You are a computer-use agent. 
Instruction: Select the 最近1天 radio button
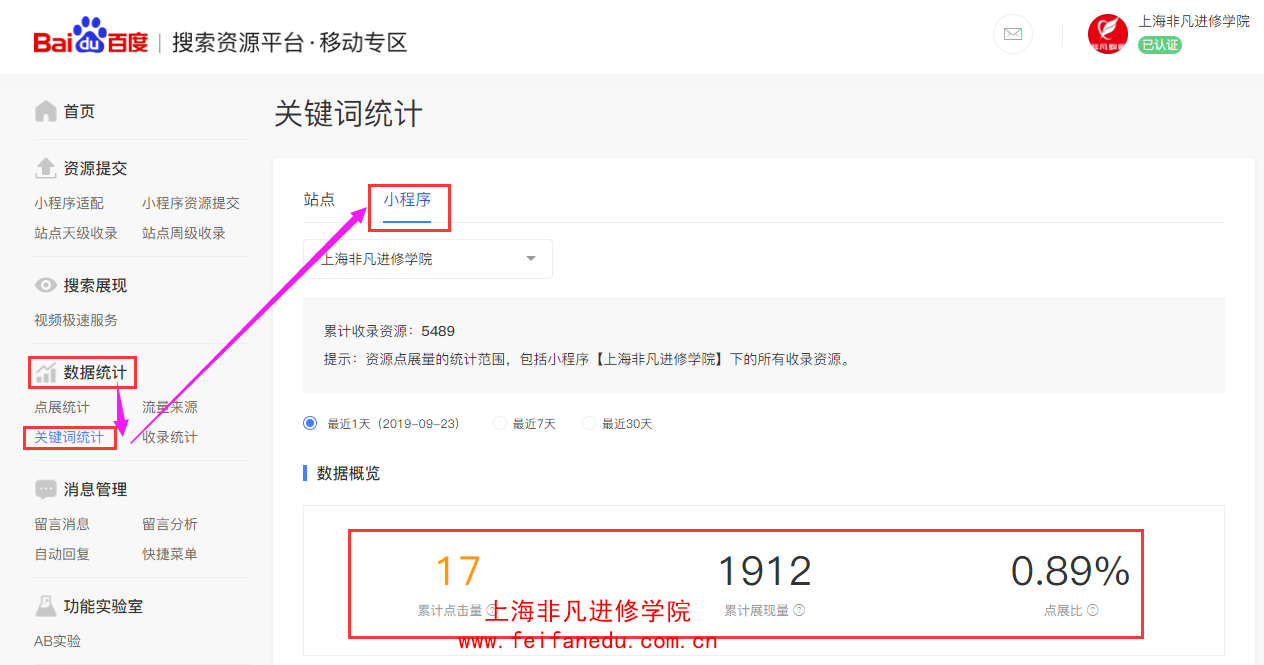tap(310, 423)
